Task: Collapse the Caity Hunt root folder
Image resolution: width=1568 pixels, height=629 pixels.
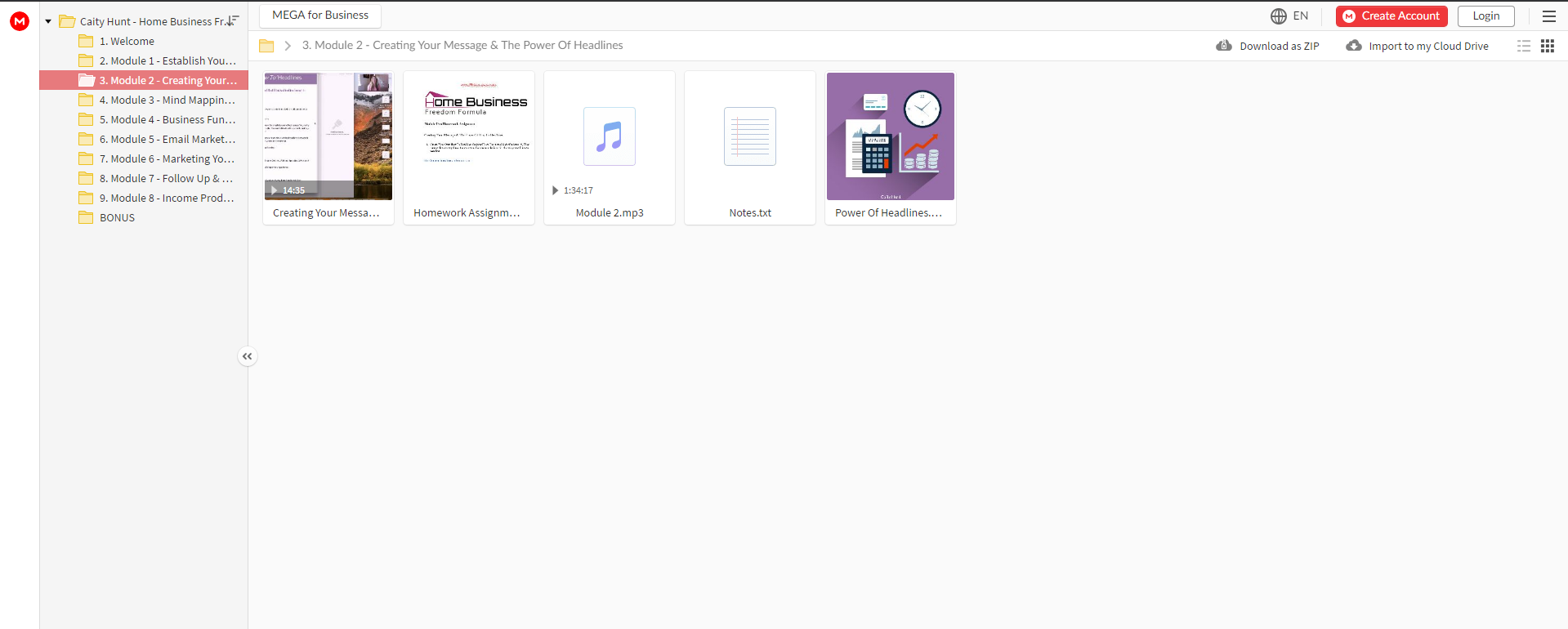Action: pyautogui.click(x=48, y=21)
